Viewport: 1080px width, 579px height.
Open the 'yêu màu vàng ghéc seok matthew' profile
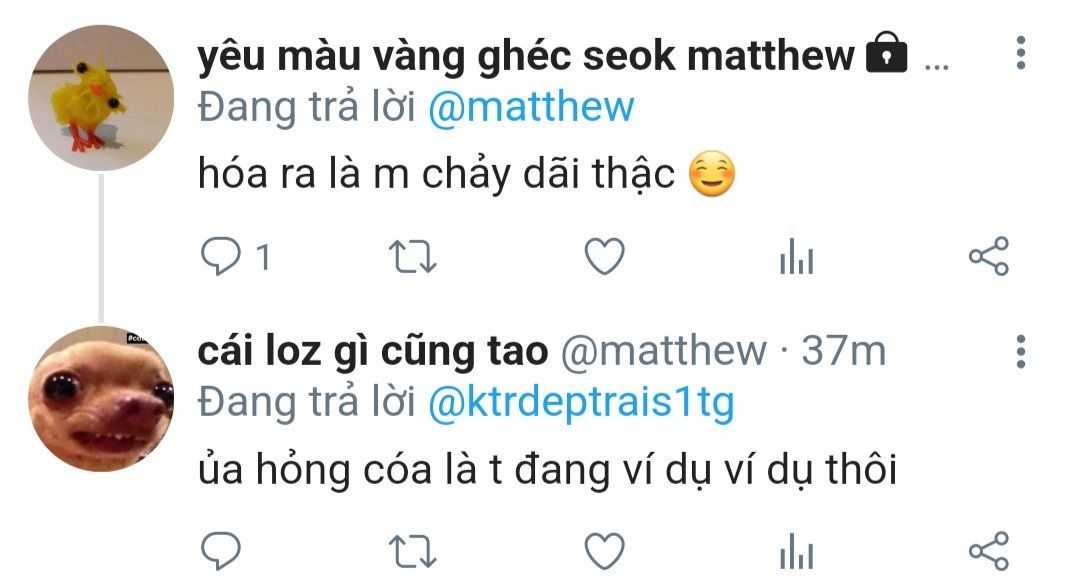[526, 56]
